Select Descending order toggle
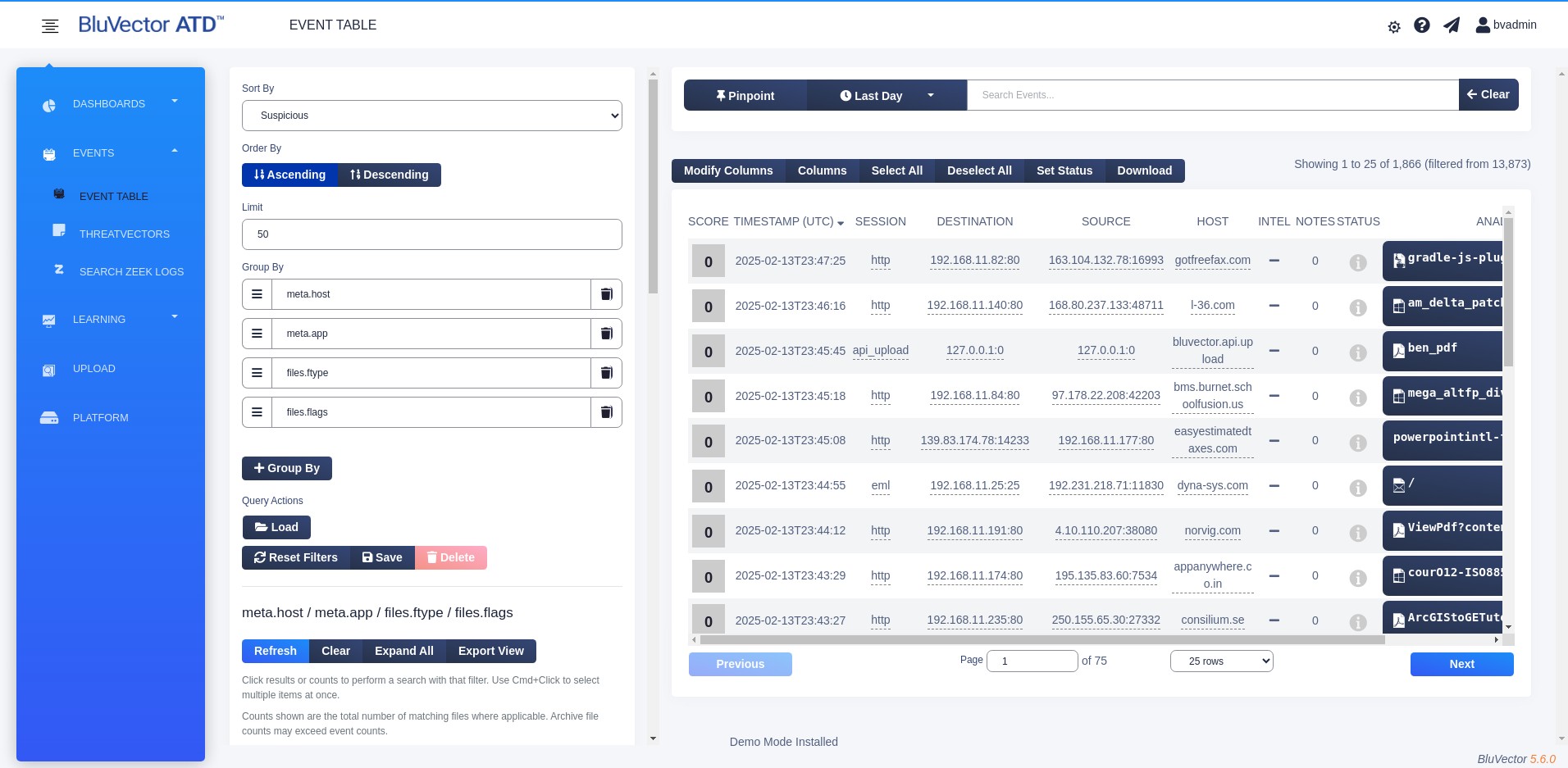The height and width of the screenshot is (768, 1568). point(390,175)
